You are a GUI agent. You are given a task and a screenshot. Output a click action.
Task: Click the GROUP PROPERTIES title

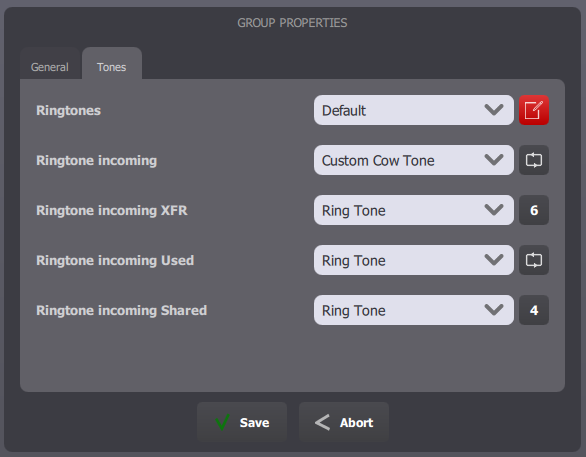(292, 23)
